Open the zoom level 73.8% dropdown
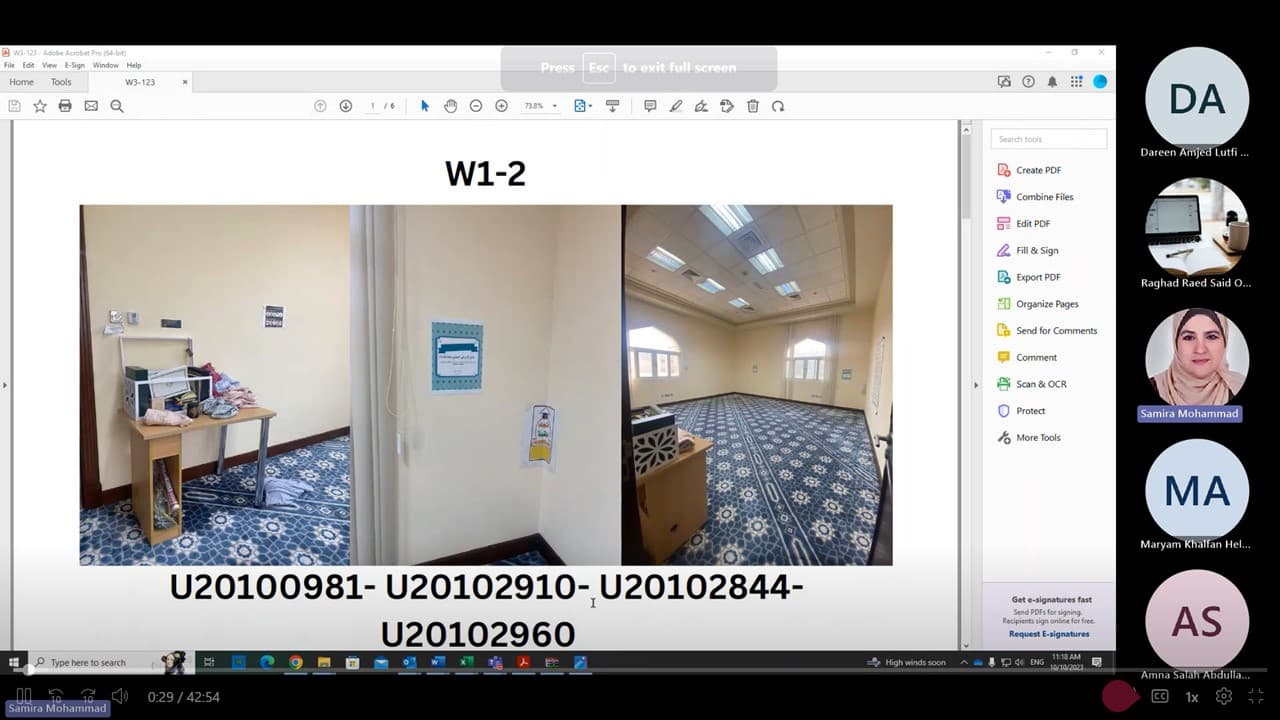1280x720 pixels. (x=555, y=106)
